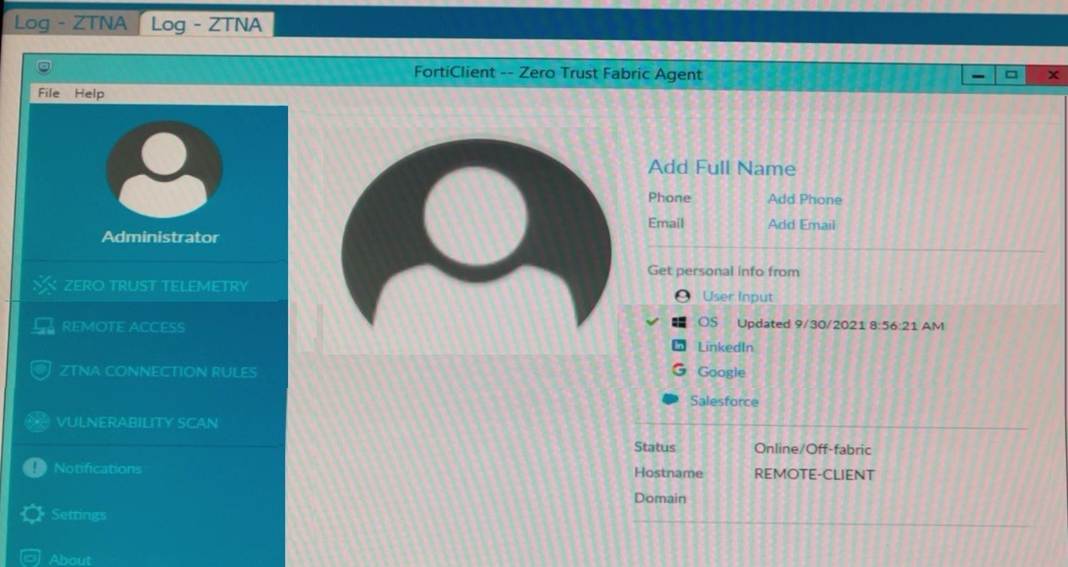Screen dimensions: 1068x567
Task: Click the Remote Access monitor icon
Action: tap(43, 327)
